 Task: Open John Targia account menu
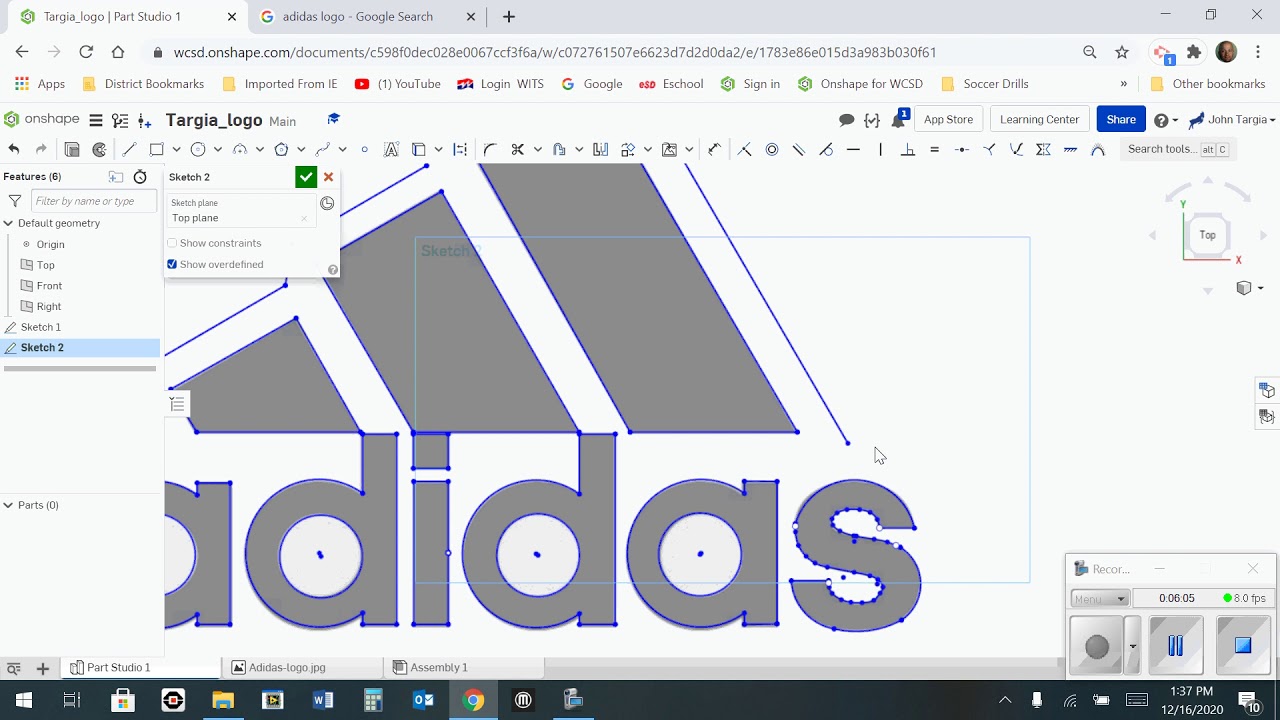click(x=1233, y=120)
